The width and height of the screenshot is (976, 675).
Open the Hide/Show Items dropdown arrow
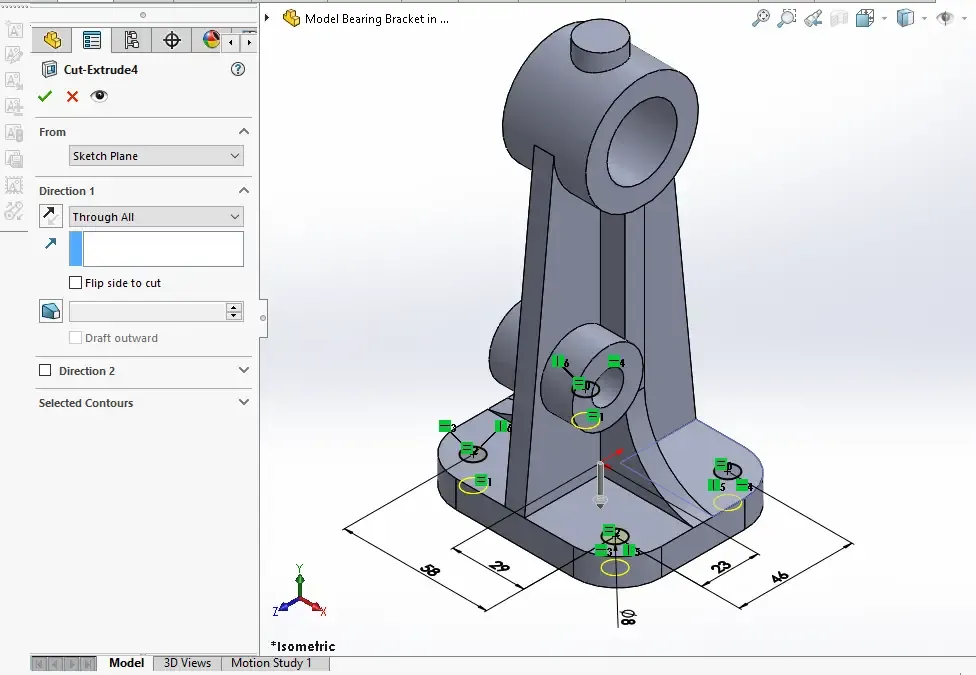[x=966, y=19]
